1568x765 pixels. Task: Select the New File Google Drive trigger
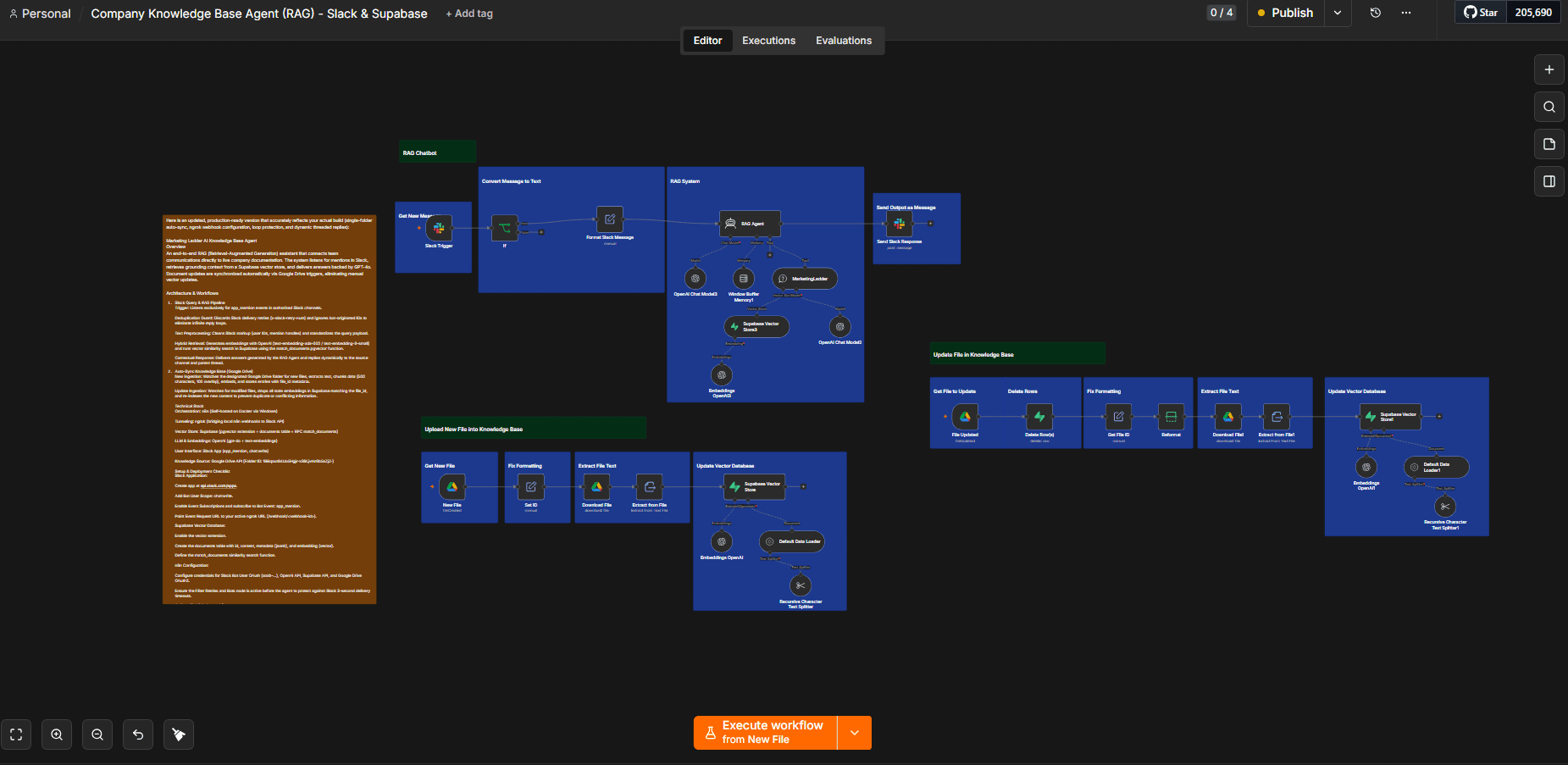pyautogui.click(x=452, y=486)
